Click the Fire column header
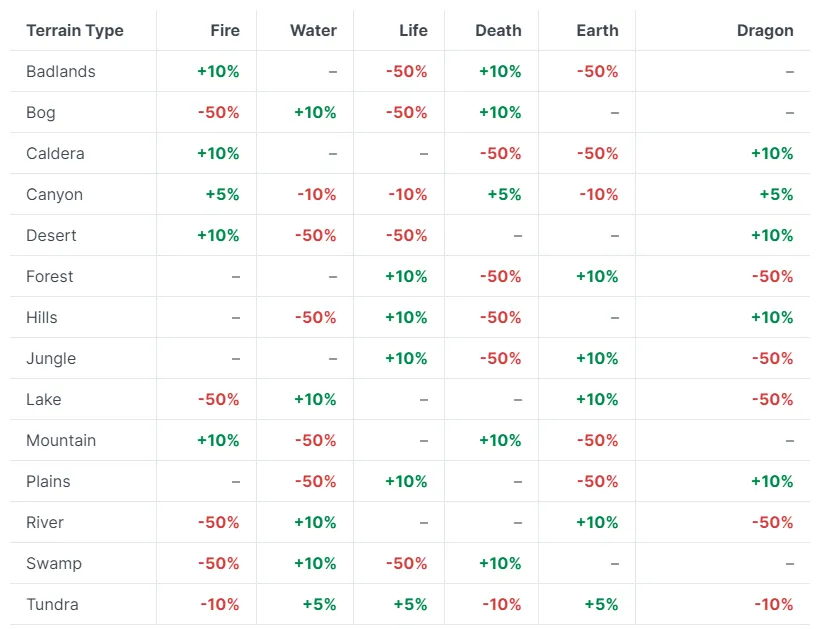 (225, 30)
